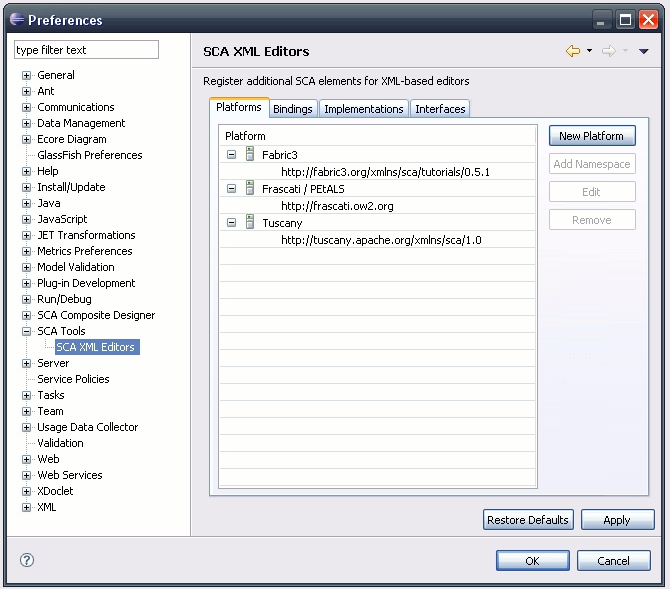Apply the preference changes
This screenshot has width=670, height=589.
[x=617, y=520]
